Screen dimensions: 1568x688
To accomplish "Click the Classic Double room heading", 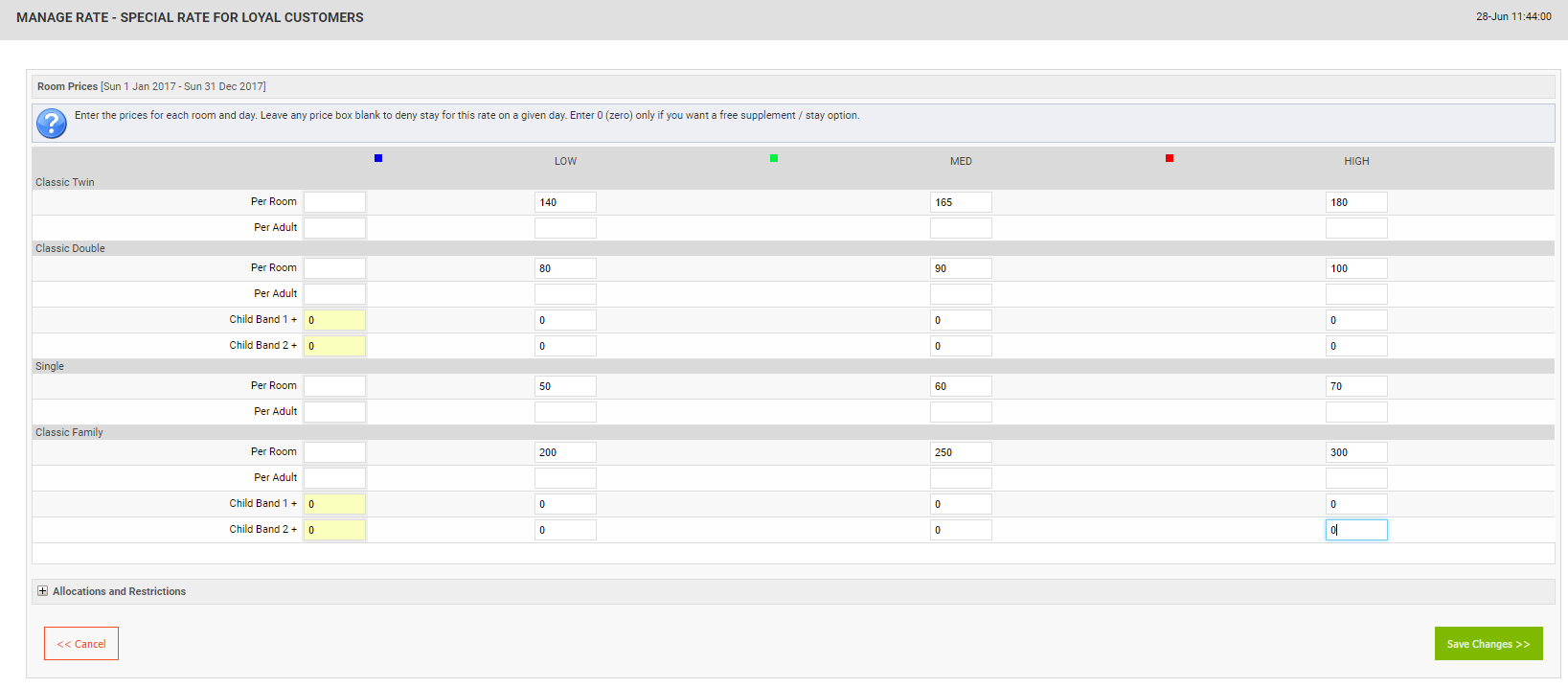I will pyautogui.click(x=70, y=248).
